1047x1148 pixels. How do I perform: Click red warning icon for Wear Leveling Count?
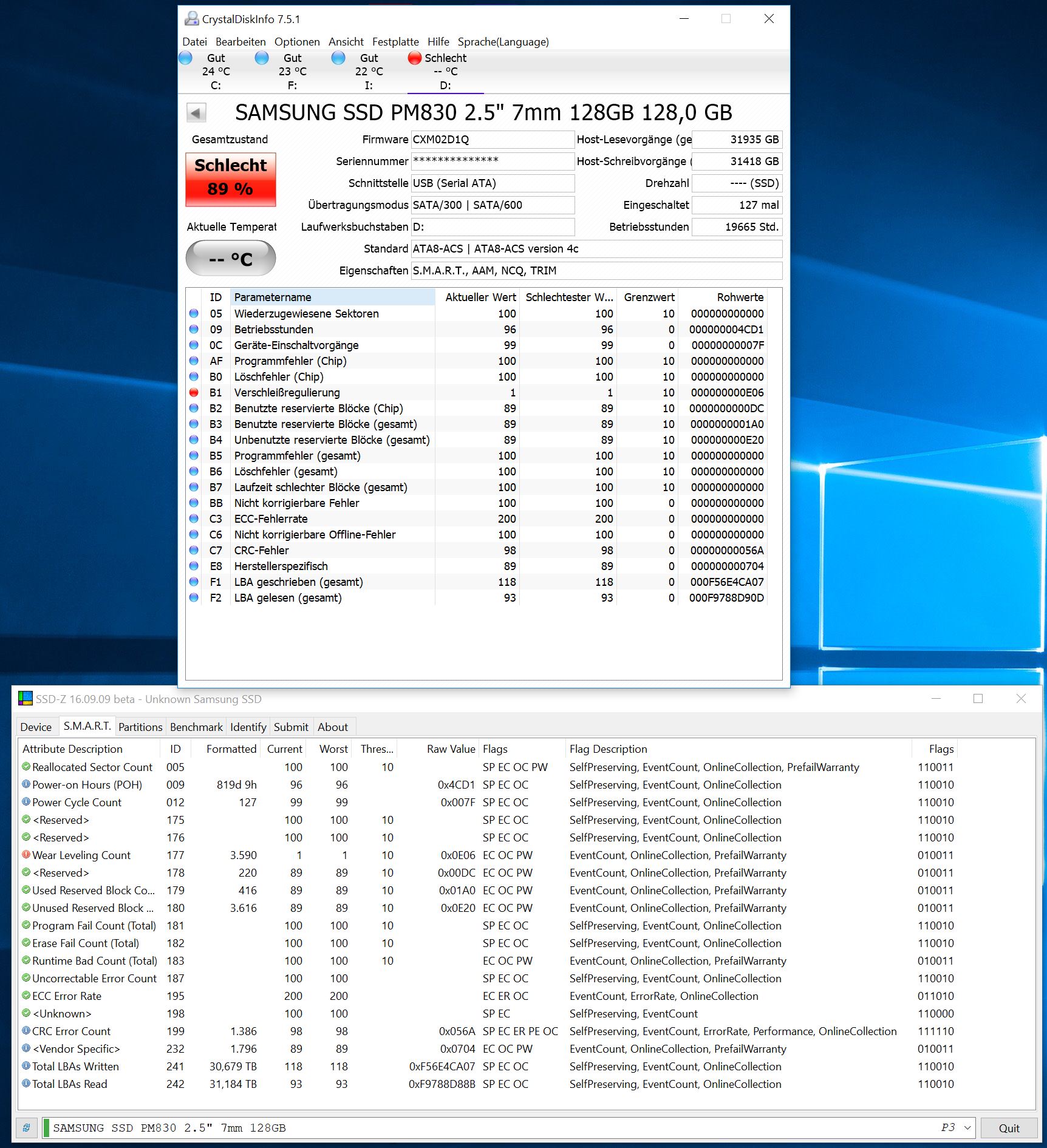click(26, 855)
